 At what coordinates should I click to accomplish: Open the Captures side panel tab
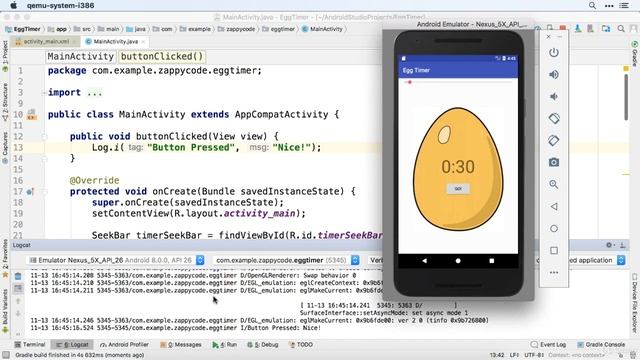tap(5, 147)
